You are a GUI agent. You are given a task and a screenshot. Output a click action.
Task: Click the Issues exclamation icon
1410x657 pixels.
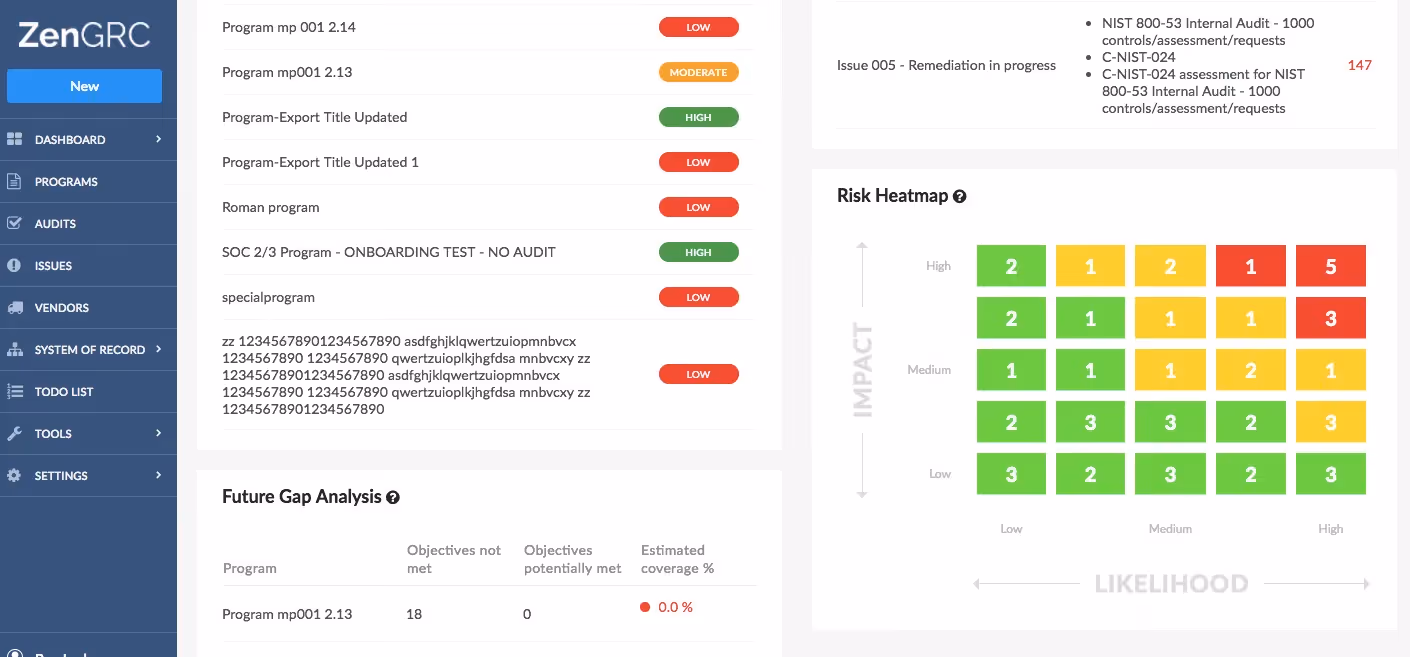click(x=14, y=266)
